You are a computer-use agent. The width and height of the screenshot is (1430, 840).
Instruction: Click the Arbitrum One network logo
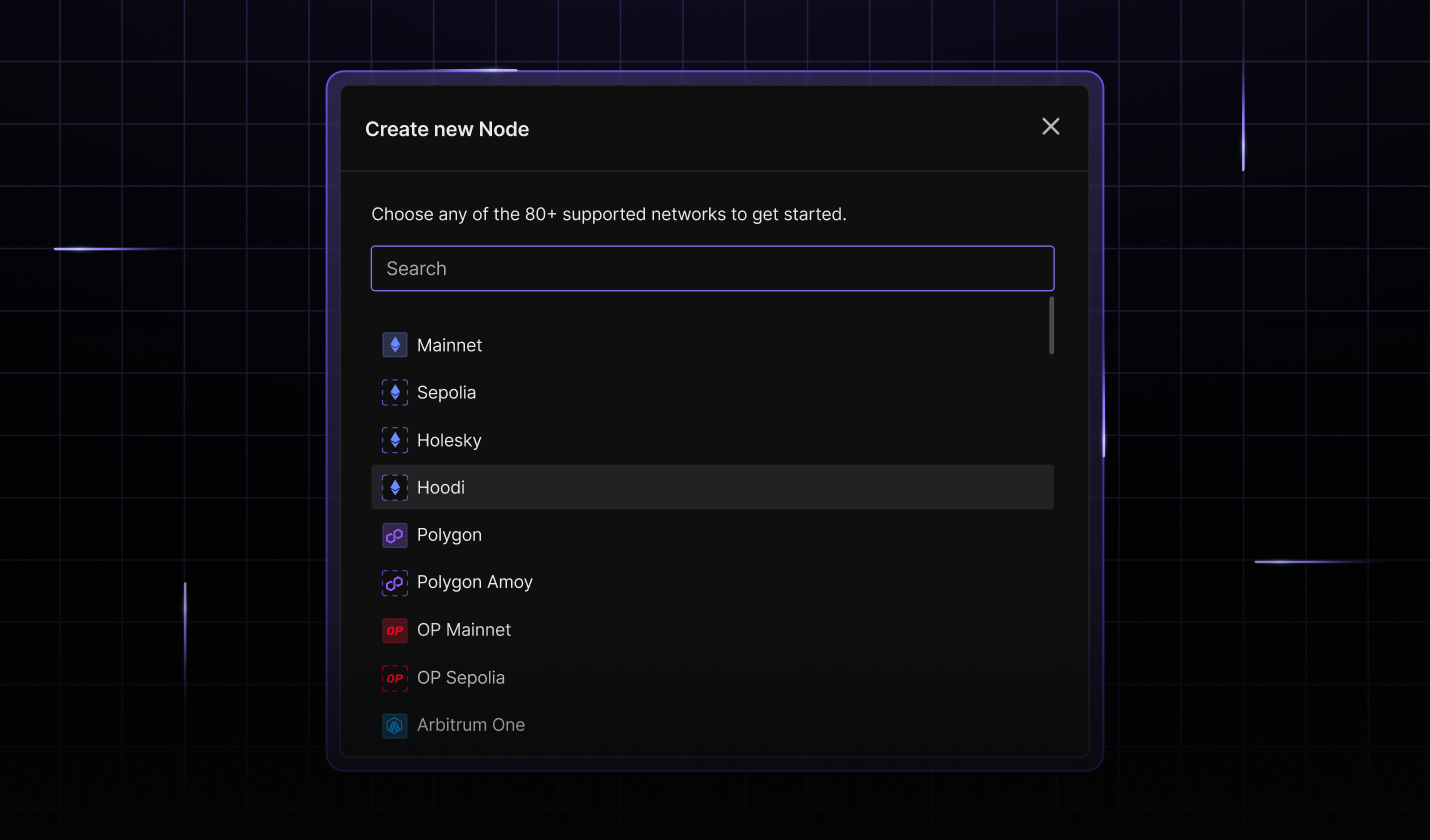(394, 725)
